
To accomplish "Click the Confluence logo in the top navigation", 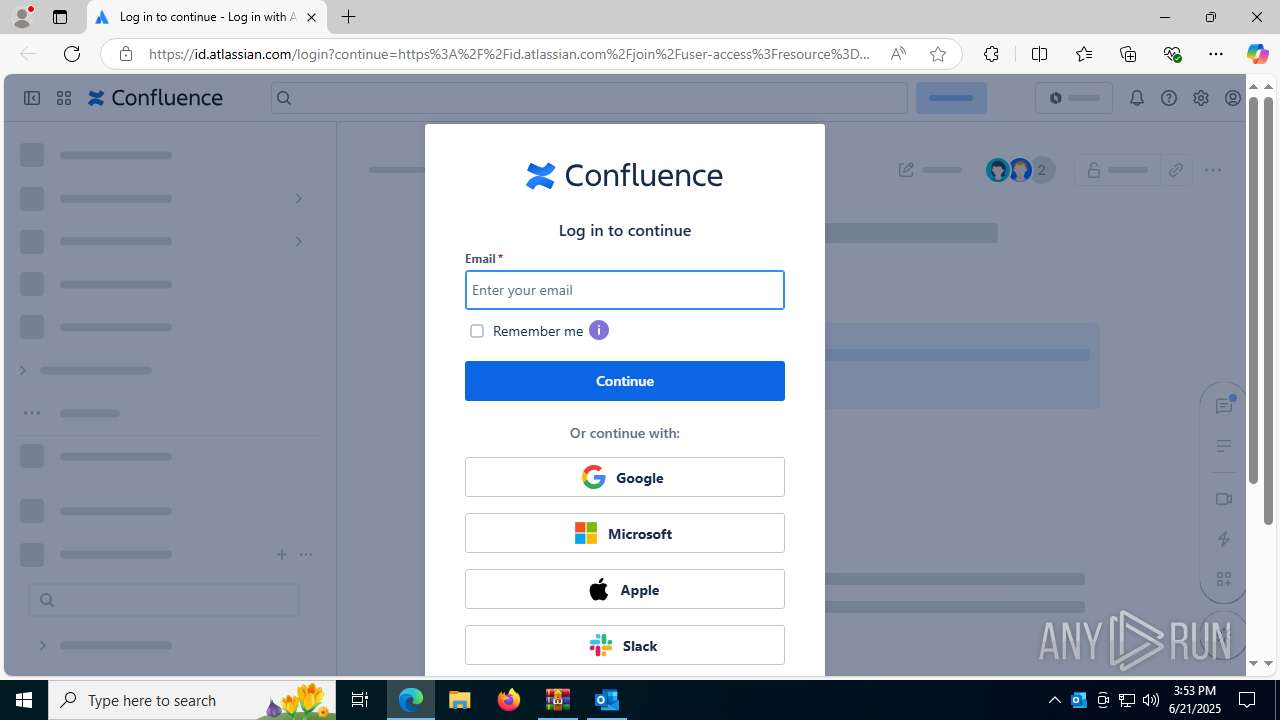I will click(x=155, y=98).
